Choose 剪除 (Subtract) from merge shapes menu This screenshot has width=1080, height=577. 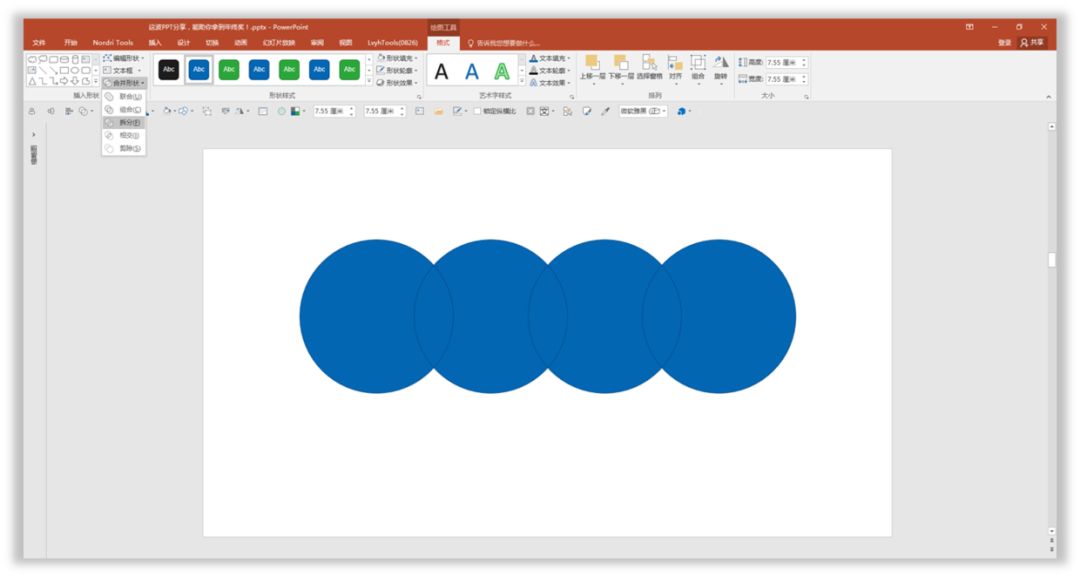tap(124, 149)
